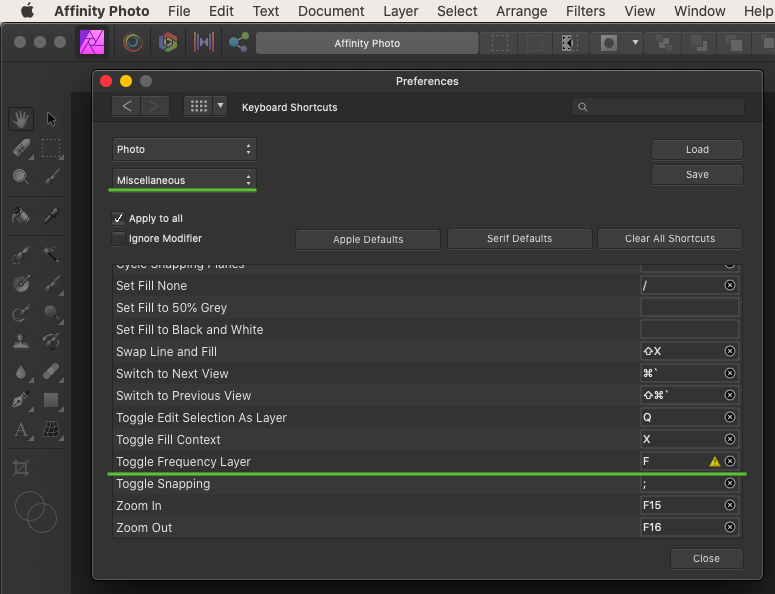
Task: Select the Magic Wand tool
Action: pyautogui.click(x=51, y=255)
